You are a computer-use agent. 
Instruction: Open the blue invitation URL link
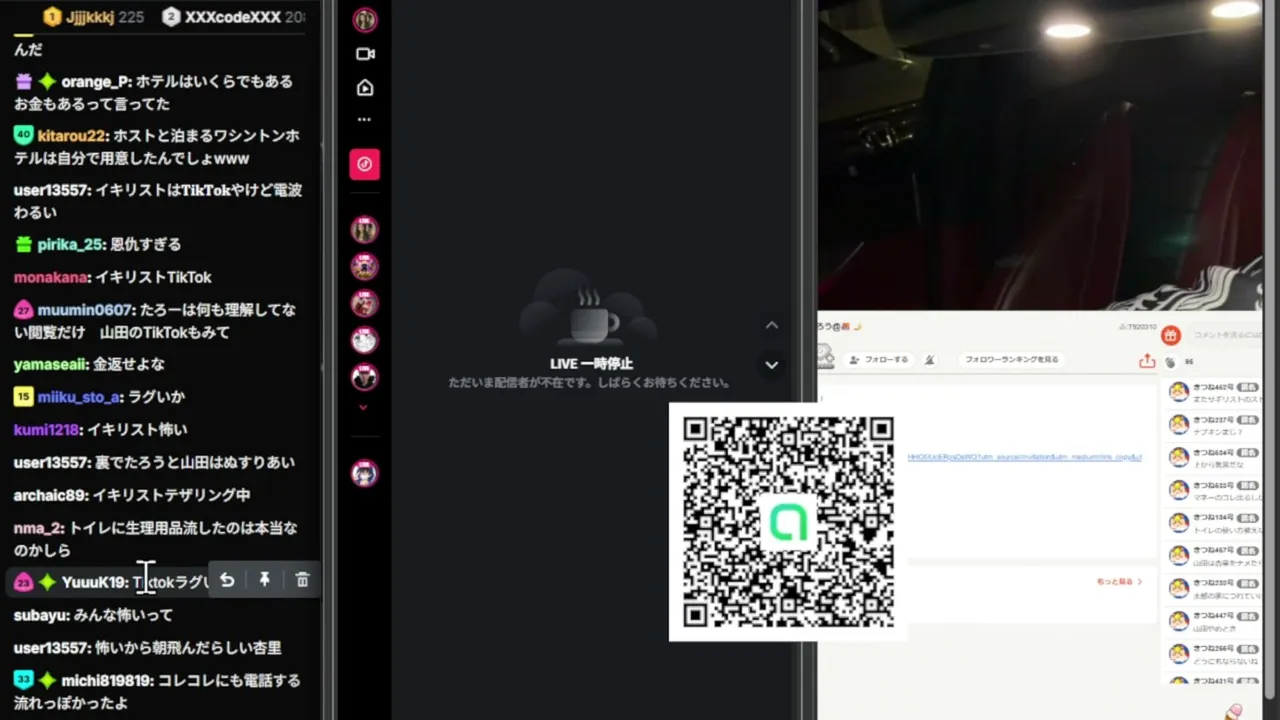coord(1024,457)
